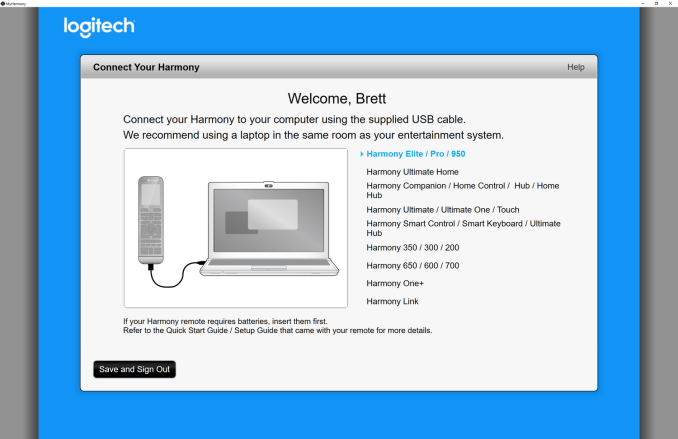Select Harmony Link option
The width and height of the screenshot is (678, 439).
(x=392, y=301)
